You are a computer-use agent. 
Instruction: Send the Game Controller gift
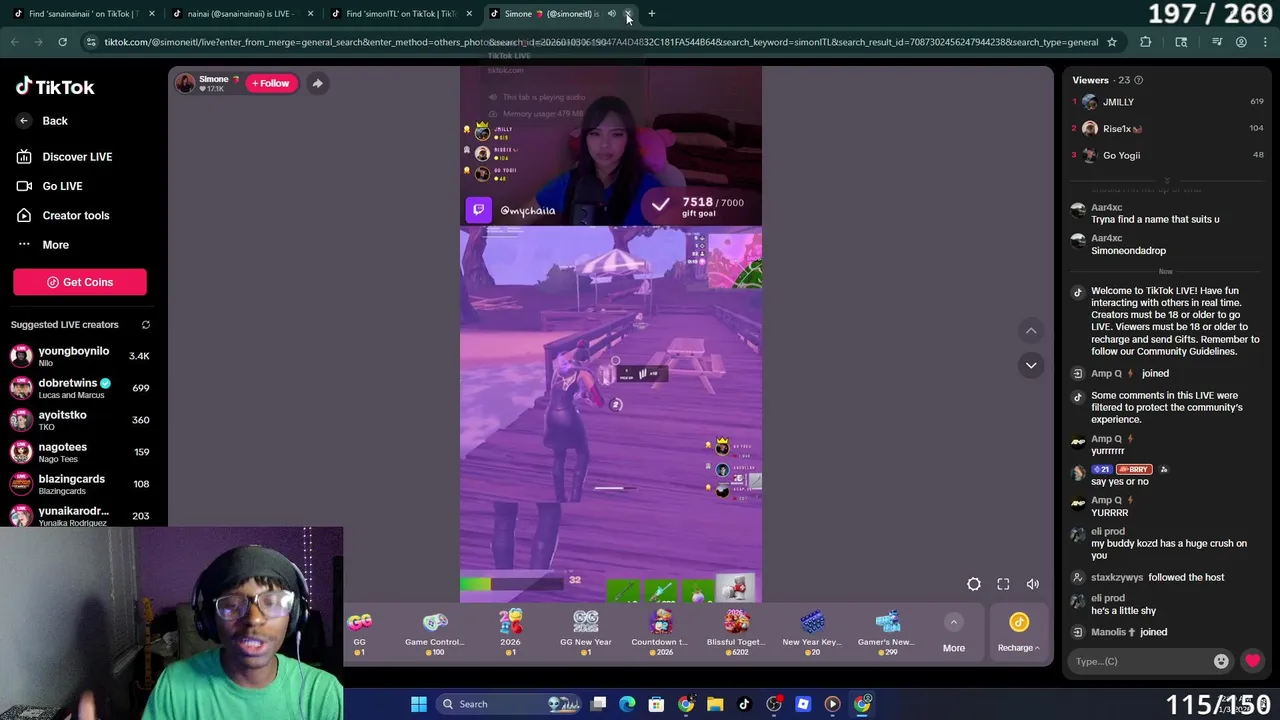(434, 633)
